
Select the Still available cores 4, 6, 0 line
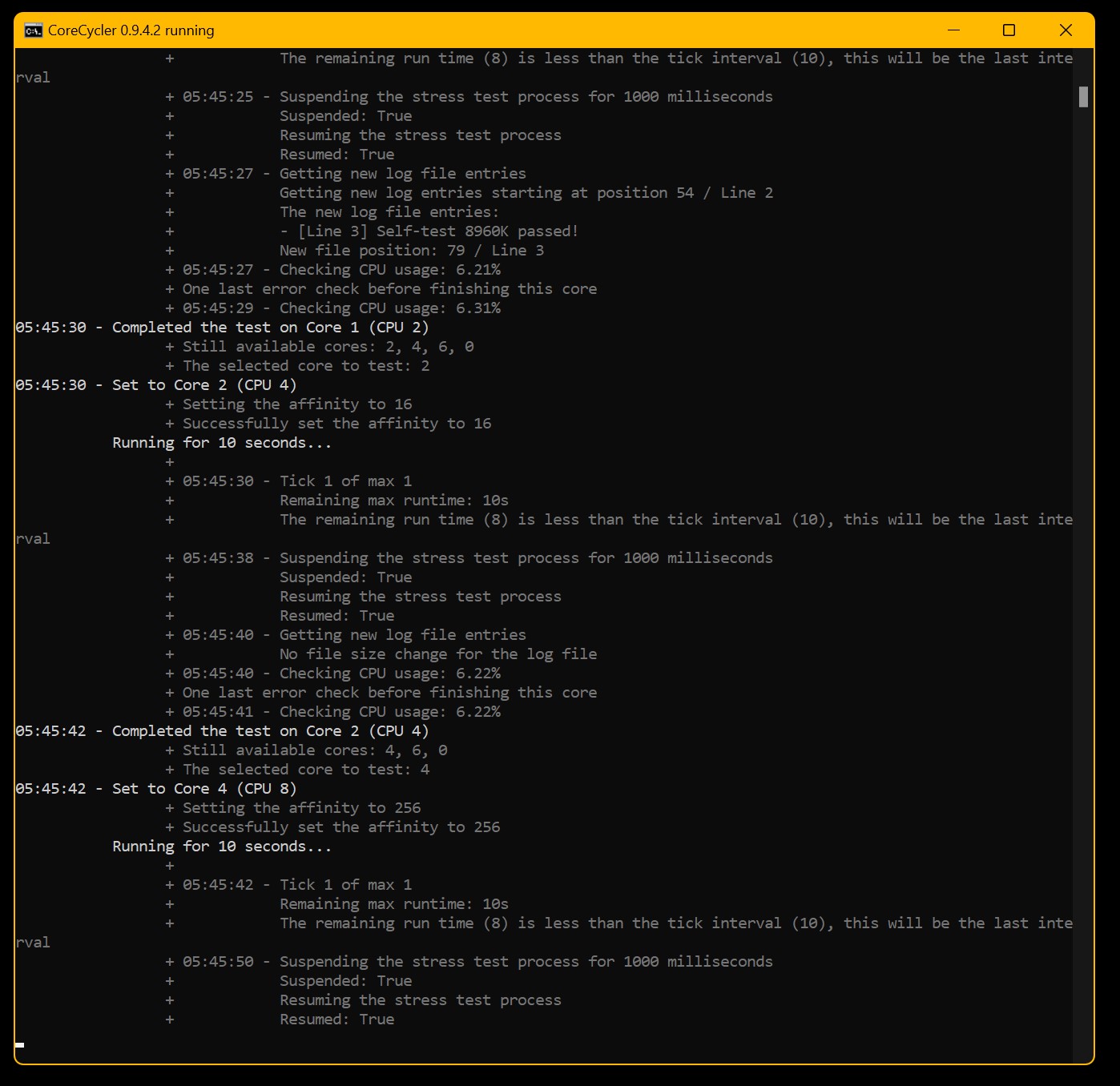307,750
